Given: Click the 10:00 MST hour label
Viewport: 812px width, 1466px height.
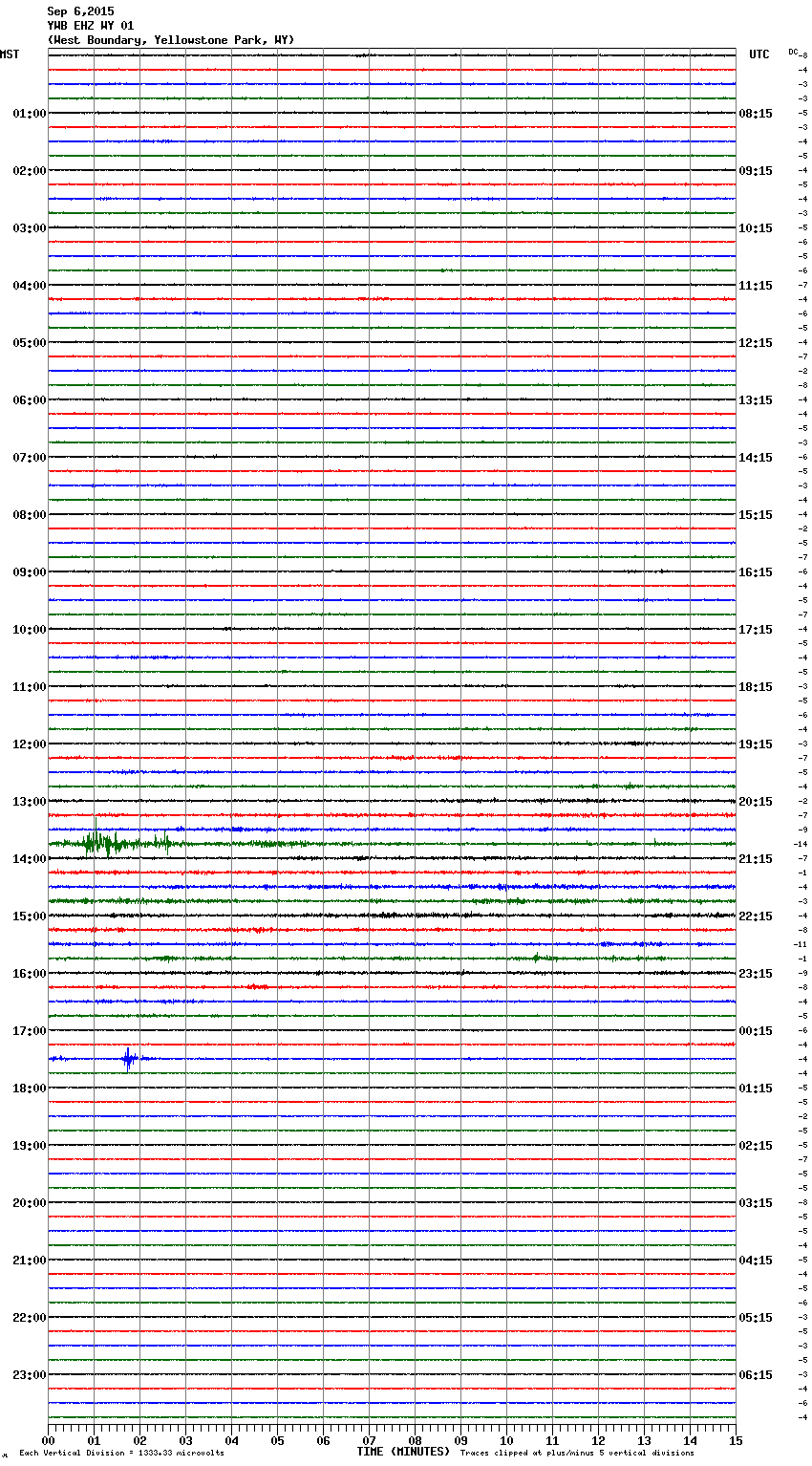Looking at the screenshot, I should pyautogui.click(x=30, y=630).
